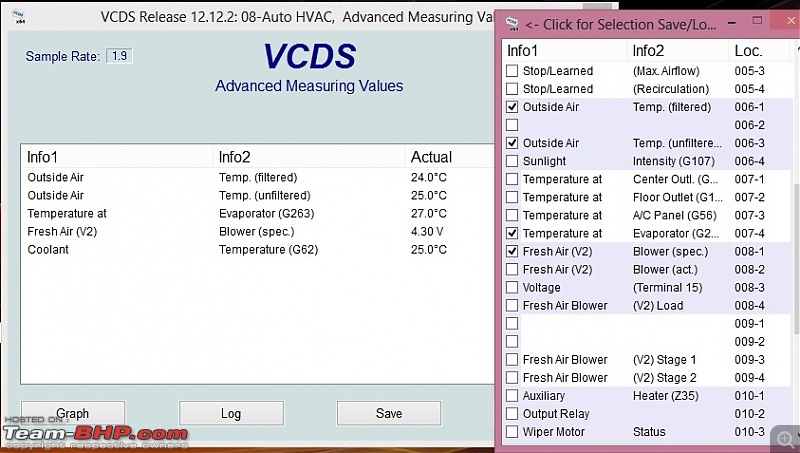Image resolution: width=800 pixels, height=453 pixels.
Task: Click the Loc. column header
Action: (759, 51)
